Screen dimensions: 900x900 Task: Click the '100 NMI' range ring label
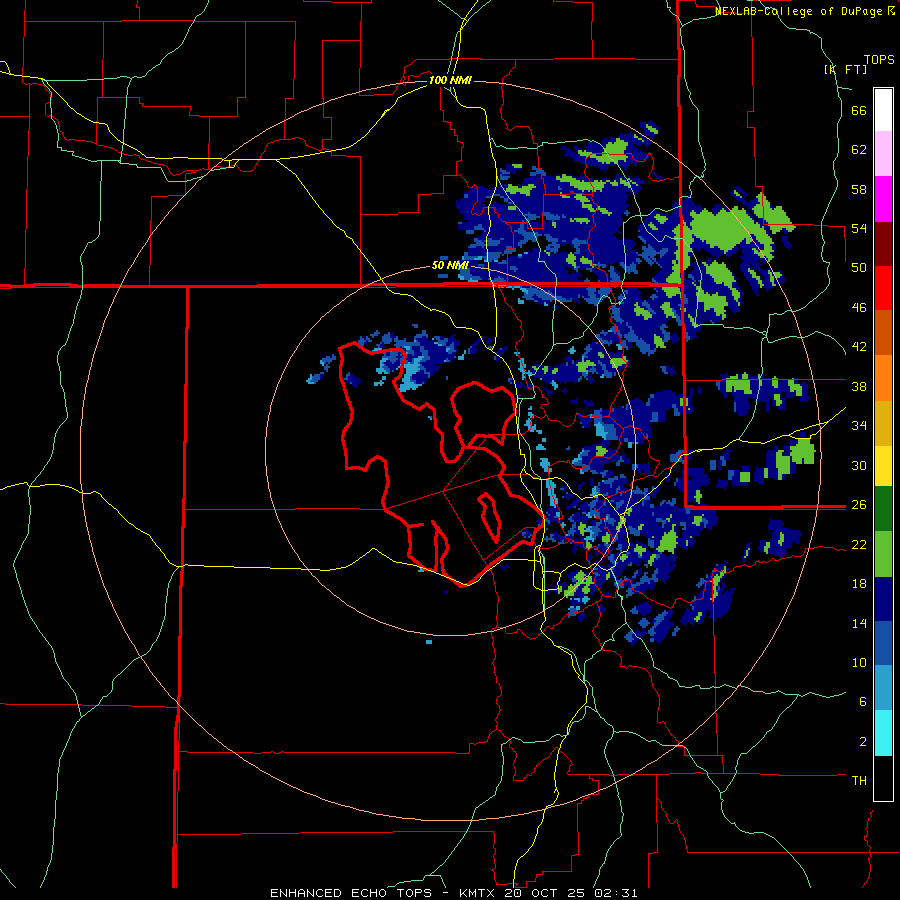pos(450,80)
